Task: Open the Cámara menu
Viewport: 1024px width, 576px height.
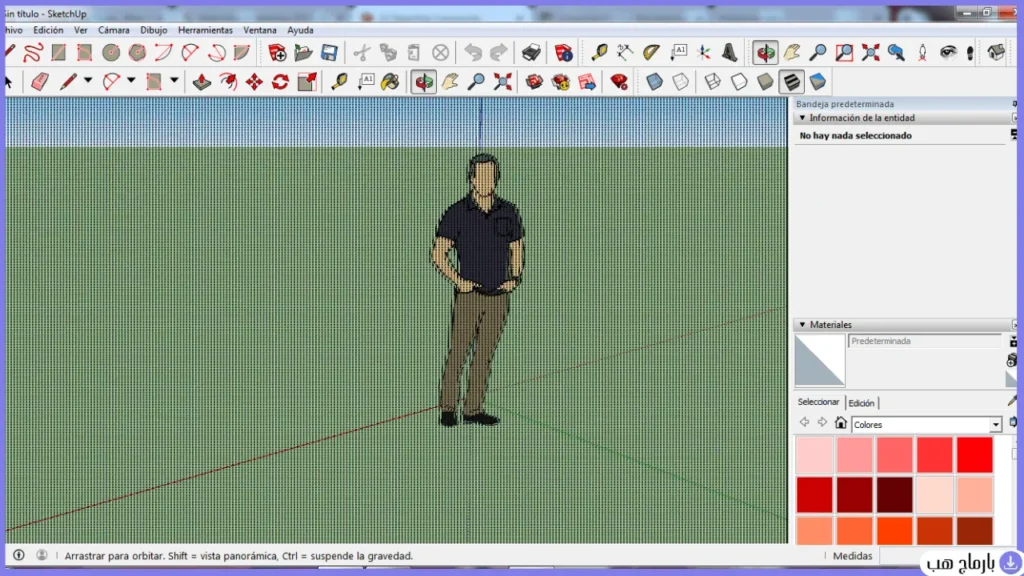Action: [114, 30]
